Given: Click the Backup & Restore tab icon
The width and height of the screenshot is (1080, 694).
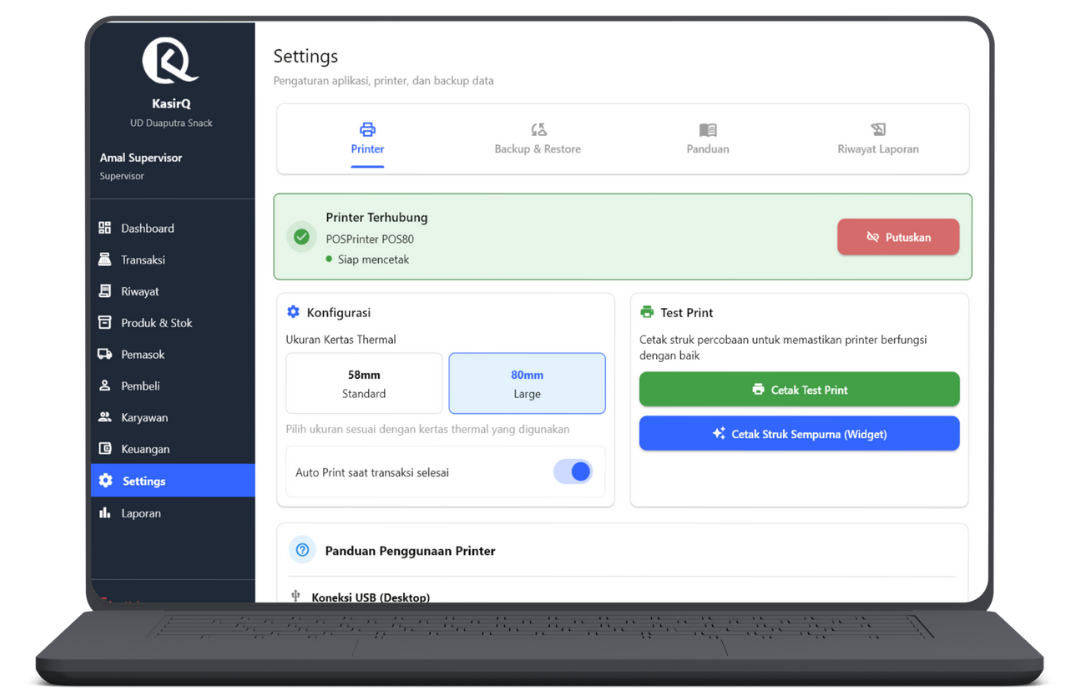Looking at the screenshot, I should tap(539, 129).
